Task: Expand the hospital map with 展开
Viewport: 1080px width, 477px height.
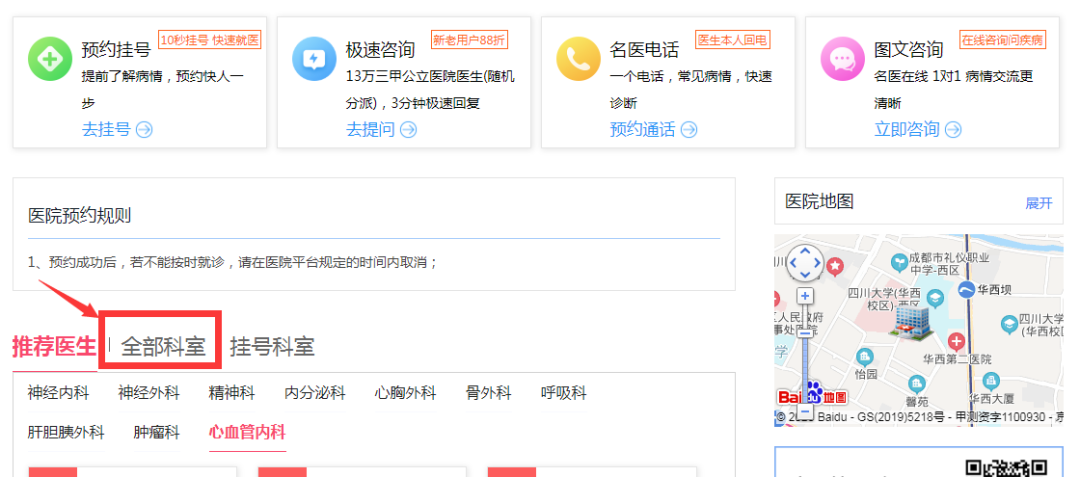Action: [1039, 203]
